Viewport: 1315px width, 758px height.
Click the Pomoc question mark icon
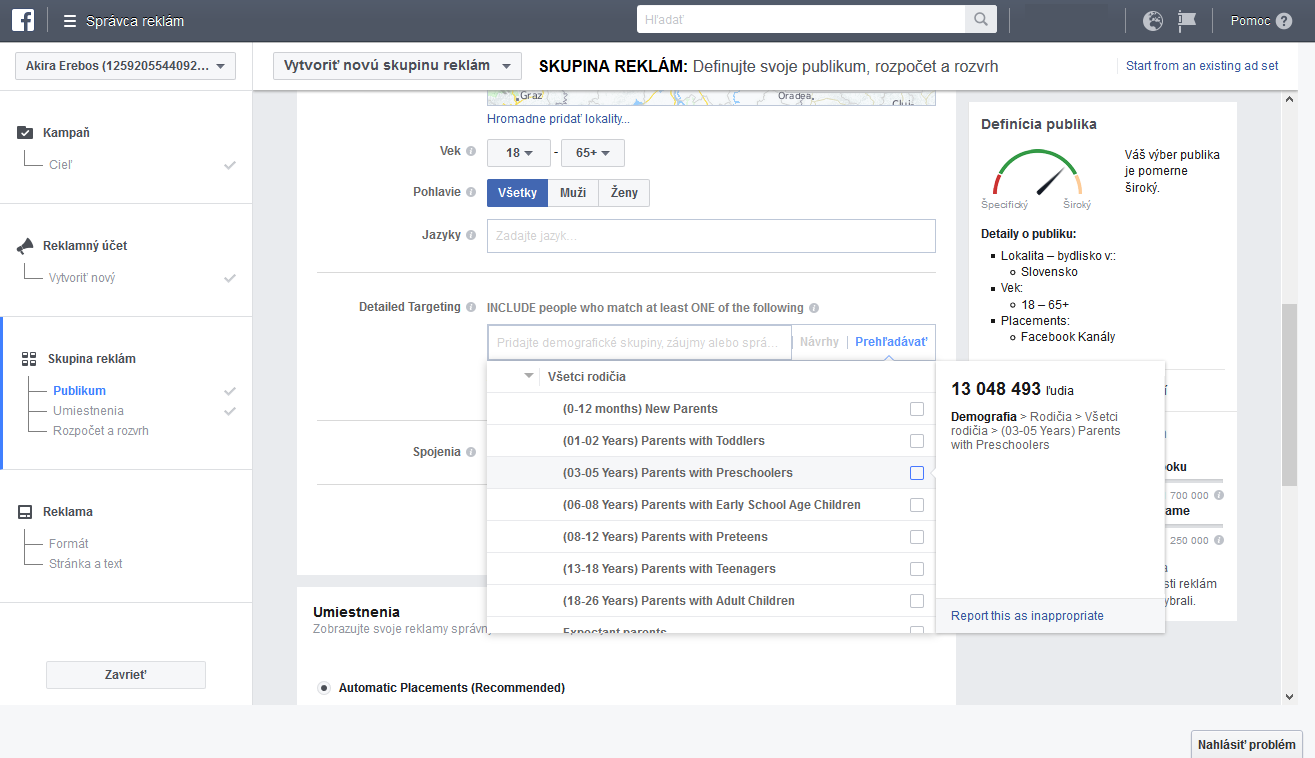pyautogui.click(x=1284, y=21)
